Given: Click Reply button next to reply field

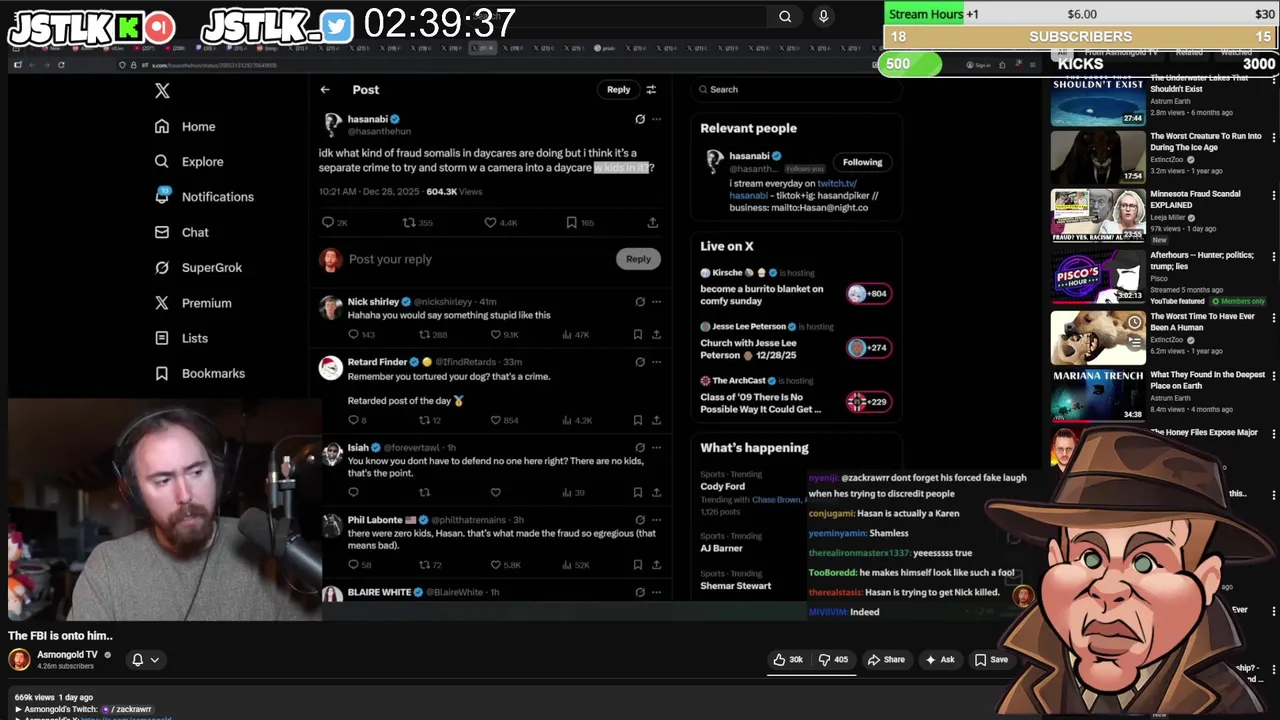Looking at the screenshot, I should tap(638, 259).
